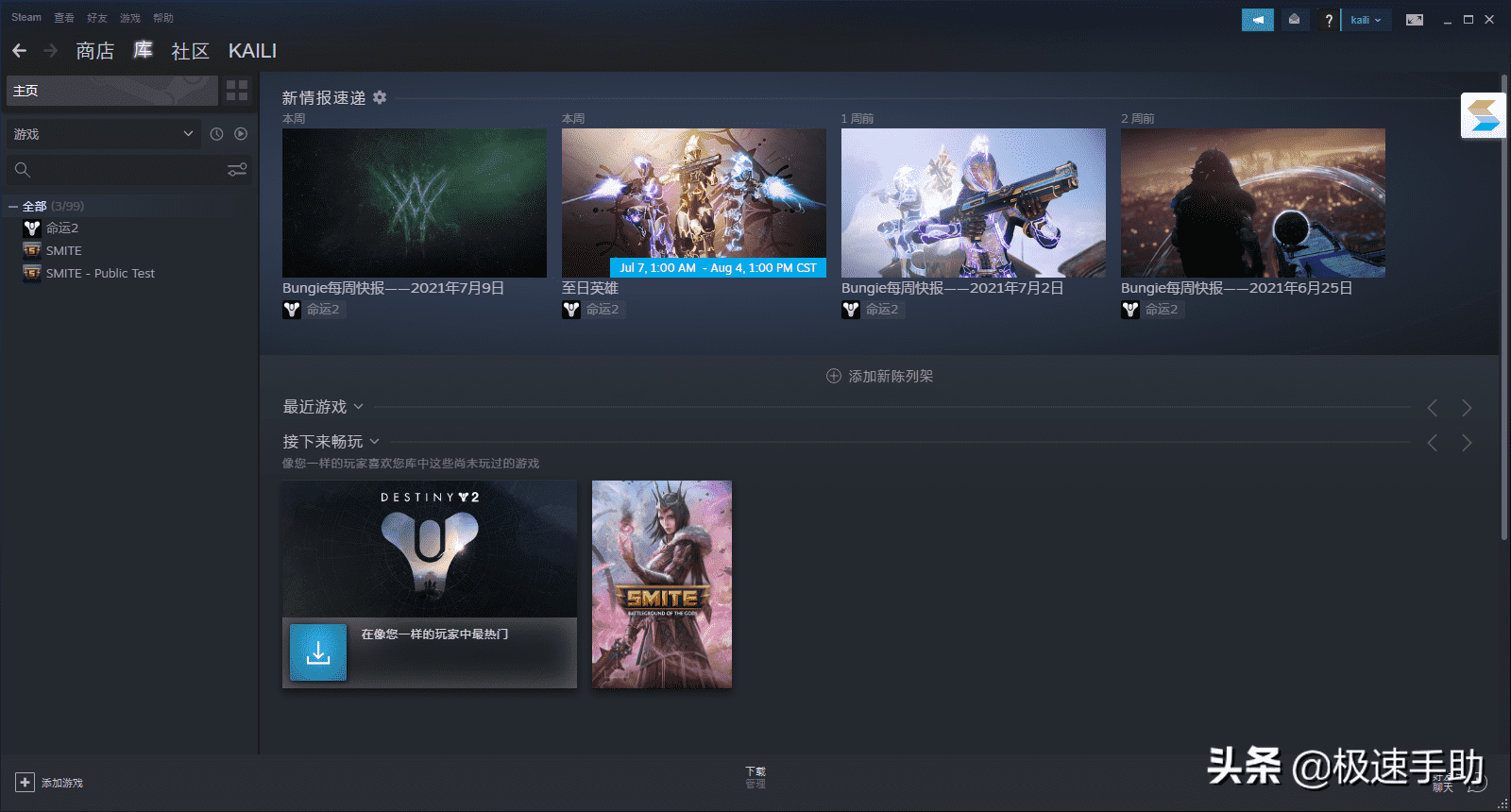Viewport: 1511px width, 812px height.
Task: Page 最近游戏 shelf right arrow
Action: [x=1467, y=408]
